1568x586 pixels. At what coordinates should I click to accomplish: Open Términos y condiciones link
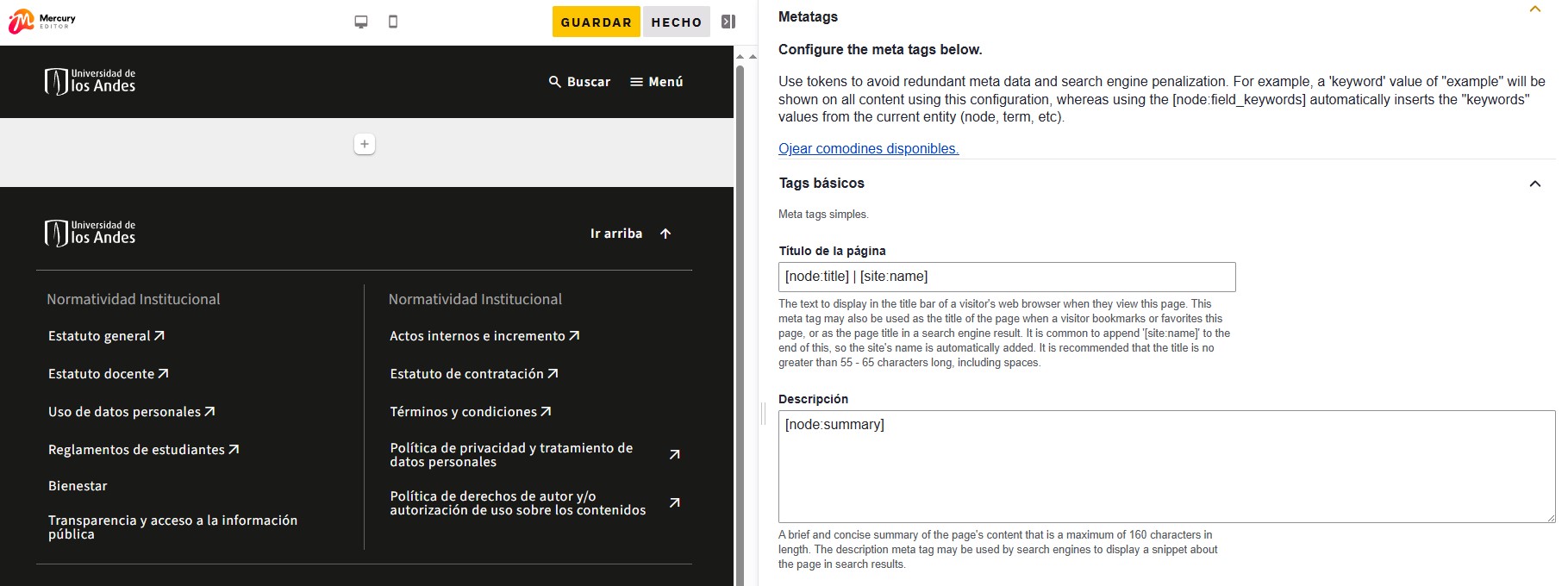point(471,412)
